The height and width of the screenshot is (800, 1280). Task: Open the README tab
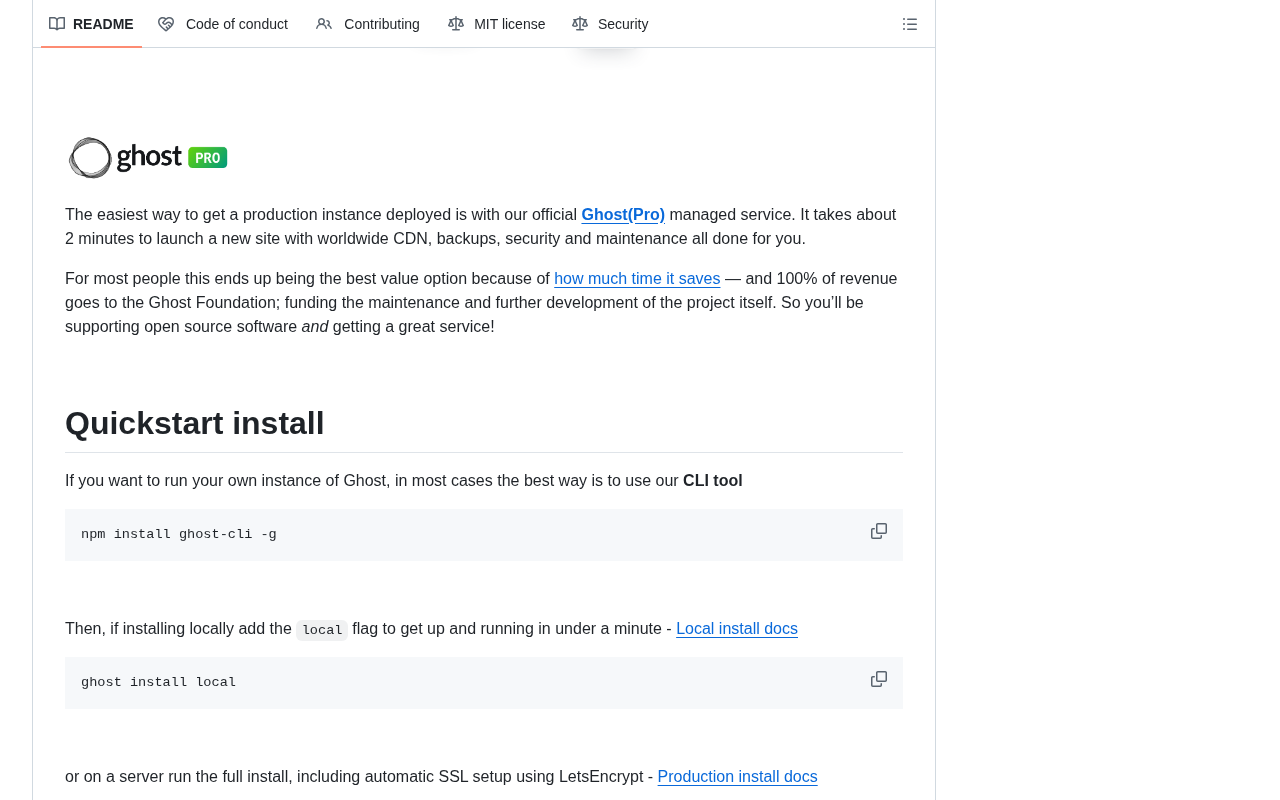[91, 24]
